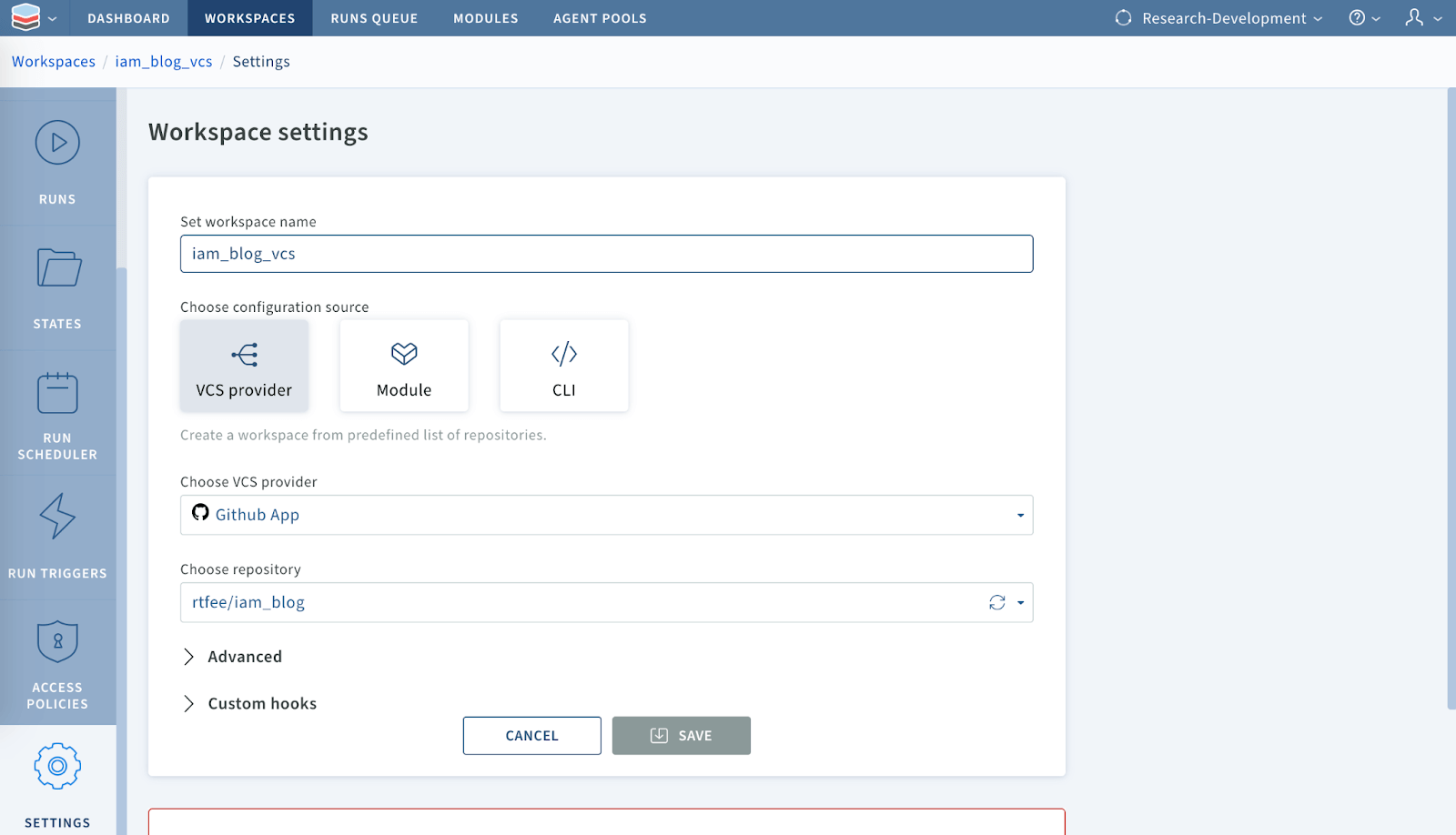Image resolution: width=1456 pixels, height=835 pixels.
Task: Open the help question mark menu
Action: [1364, 18]
